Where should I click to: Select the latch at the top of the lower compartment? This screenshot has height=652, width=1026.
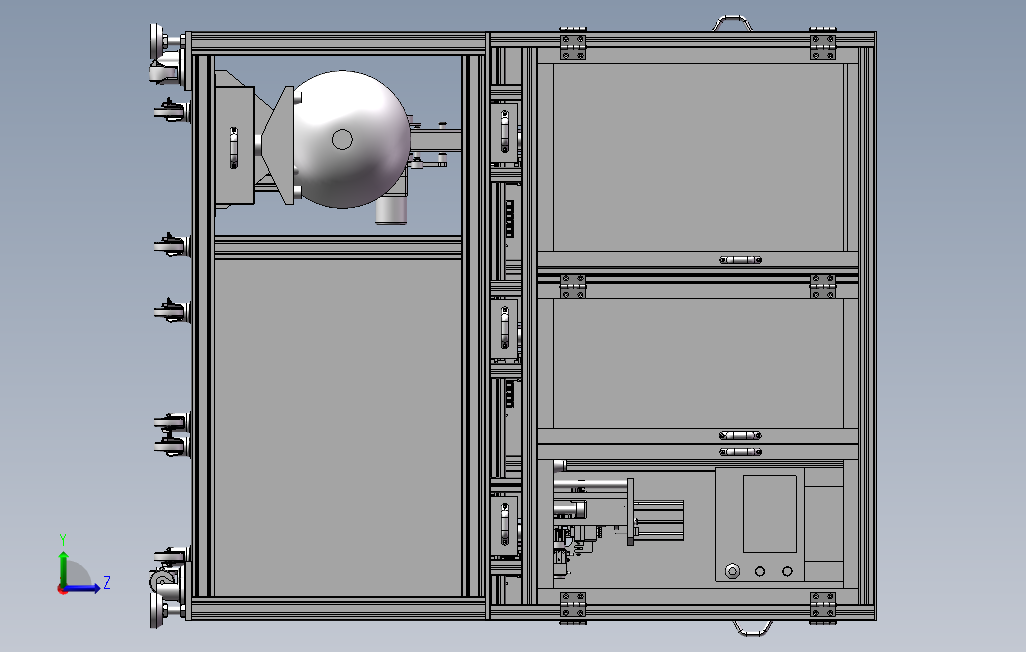(x=740, y=452)
